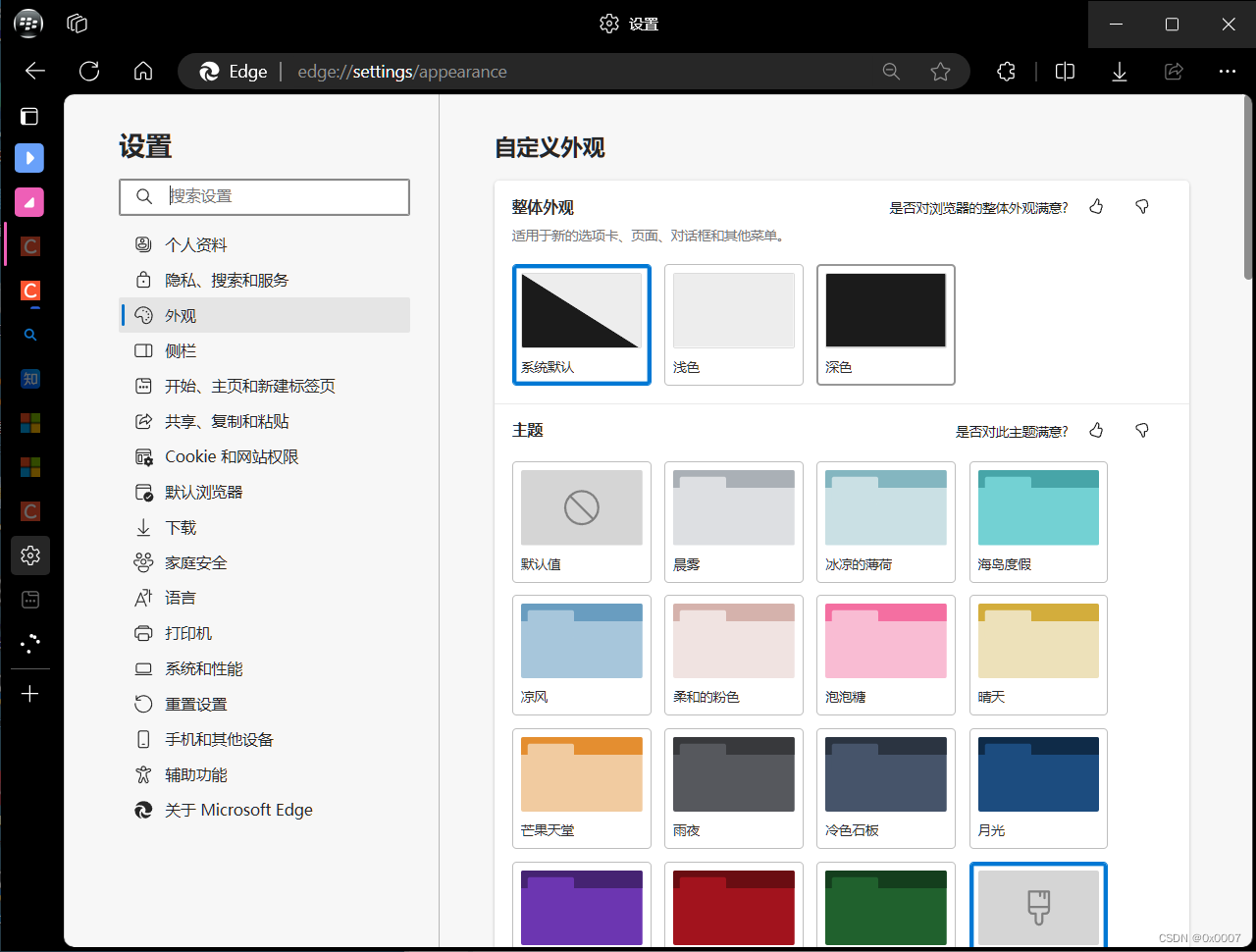Add this page to favorites with the star icon

point(940,71)
